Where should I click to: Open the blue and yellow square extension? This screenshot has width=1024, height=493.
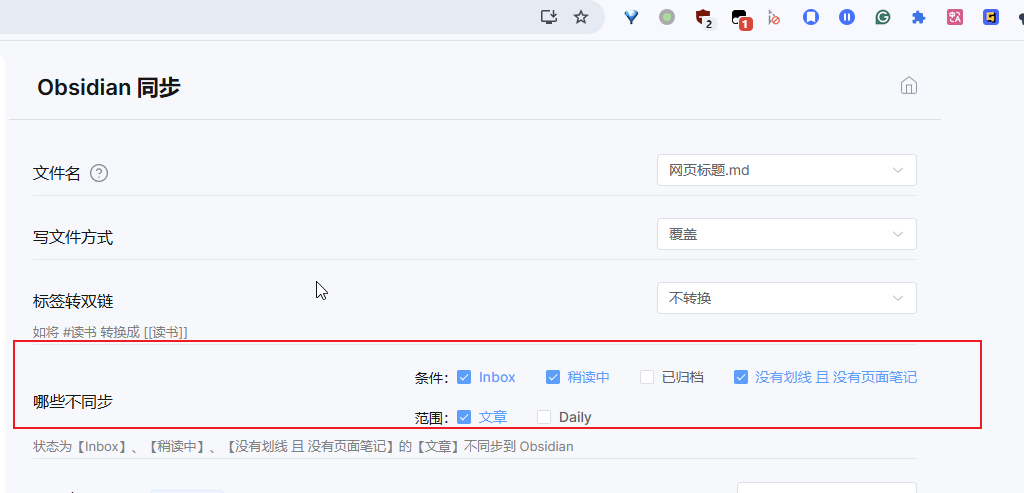(x=991, y=18)
